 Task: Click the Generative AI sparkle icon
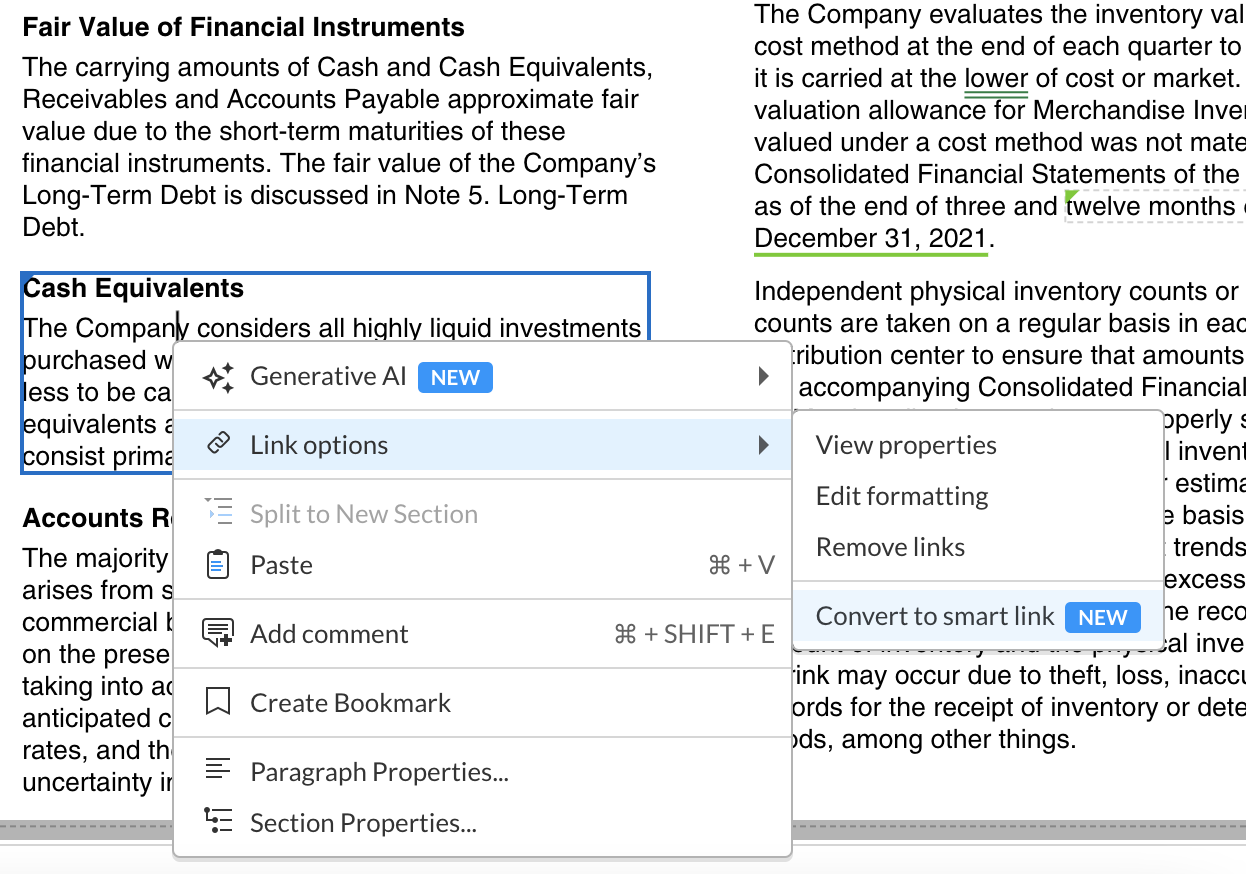tap(218, 377)
